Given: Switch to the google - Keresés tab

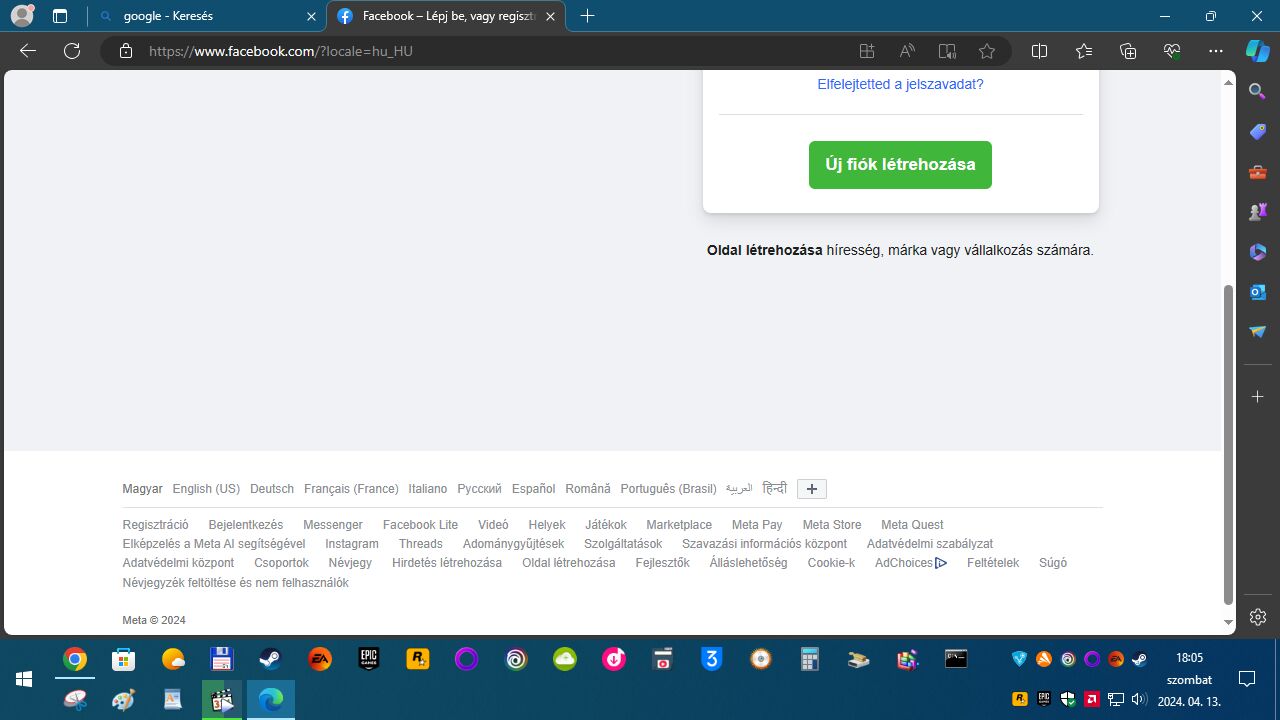Looking at the screenshot, I should 207,16.
